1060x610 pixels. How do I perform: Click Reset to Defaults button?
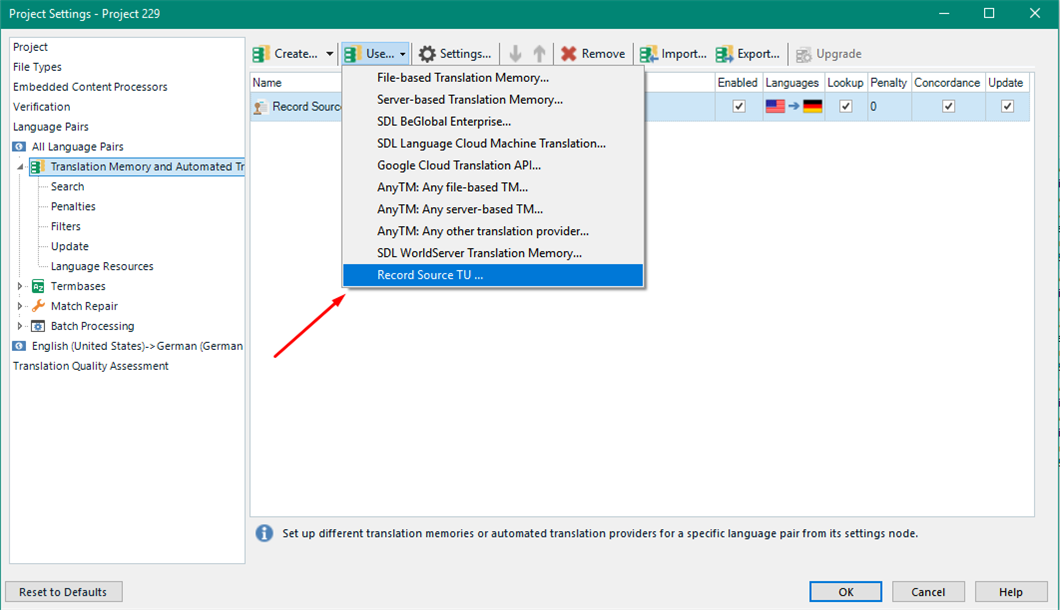[63, 592]
